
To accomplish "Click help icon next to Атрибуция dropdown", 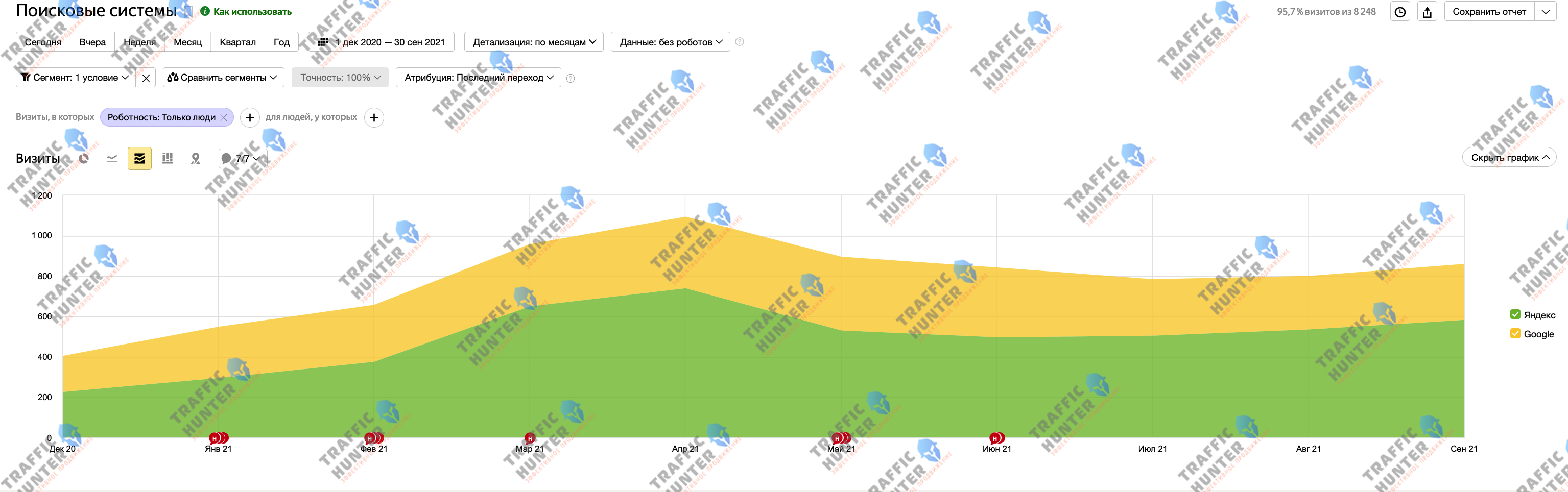I will pyautogui.click(x=571, y=78).
